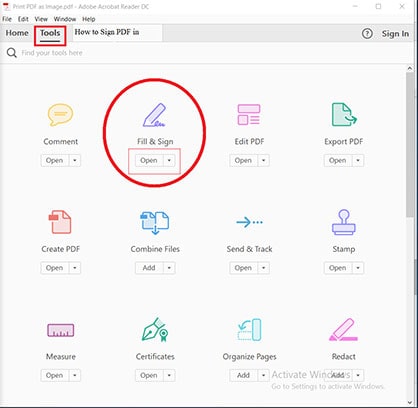Expand the Measure dropdown arrow
The image size is (418, 408).
click(75, 375)
